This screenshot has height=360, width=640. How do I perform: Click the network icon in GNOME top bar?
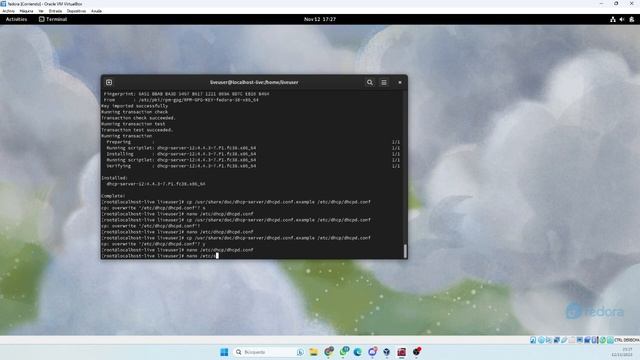[613, 19]
